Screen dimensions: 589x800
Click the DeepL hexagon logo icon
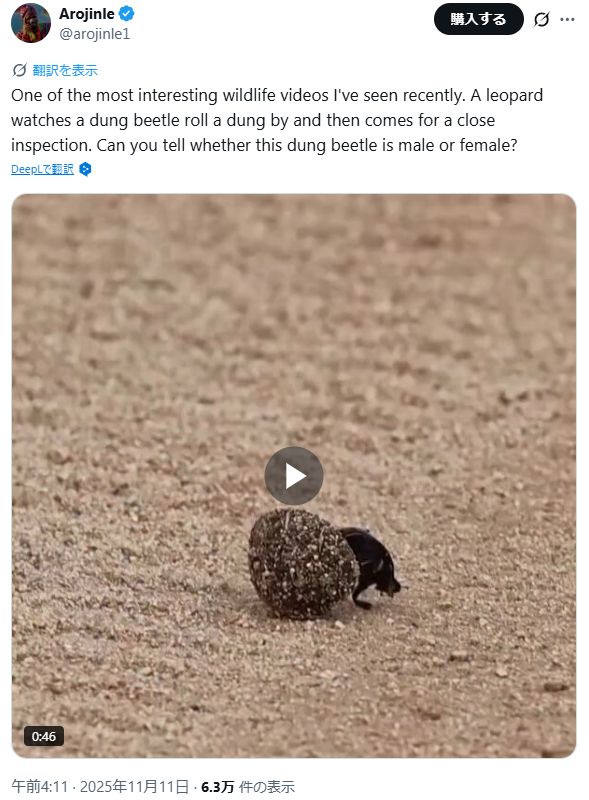[x=86, y=169]
